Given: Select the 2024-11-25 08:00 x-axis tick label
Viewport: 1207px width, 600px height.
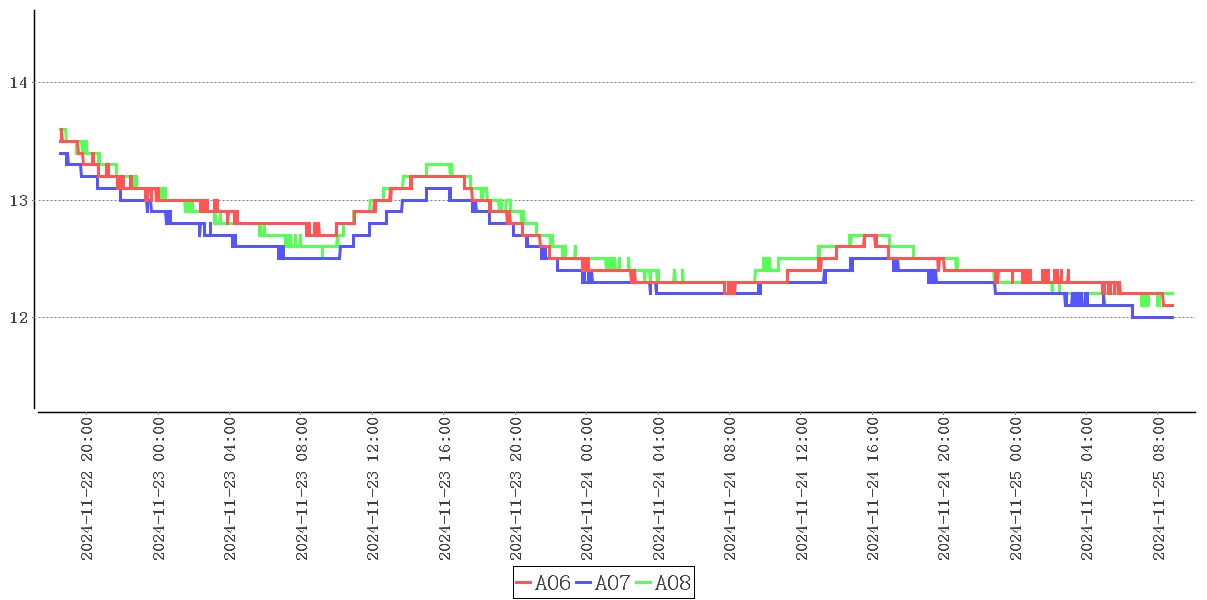Looking at the screenshot, I should [x=1160, y=489].
